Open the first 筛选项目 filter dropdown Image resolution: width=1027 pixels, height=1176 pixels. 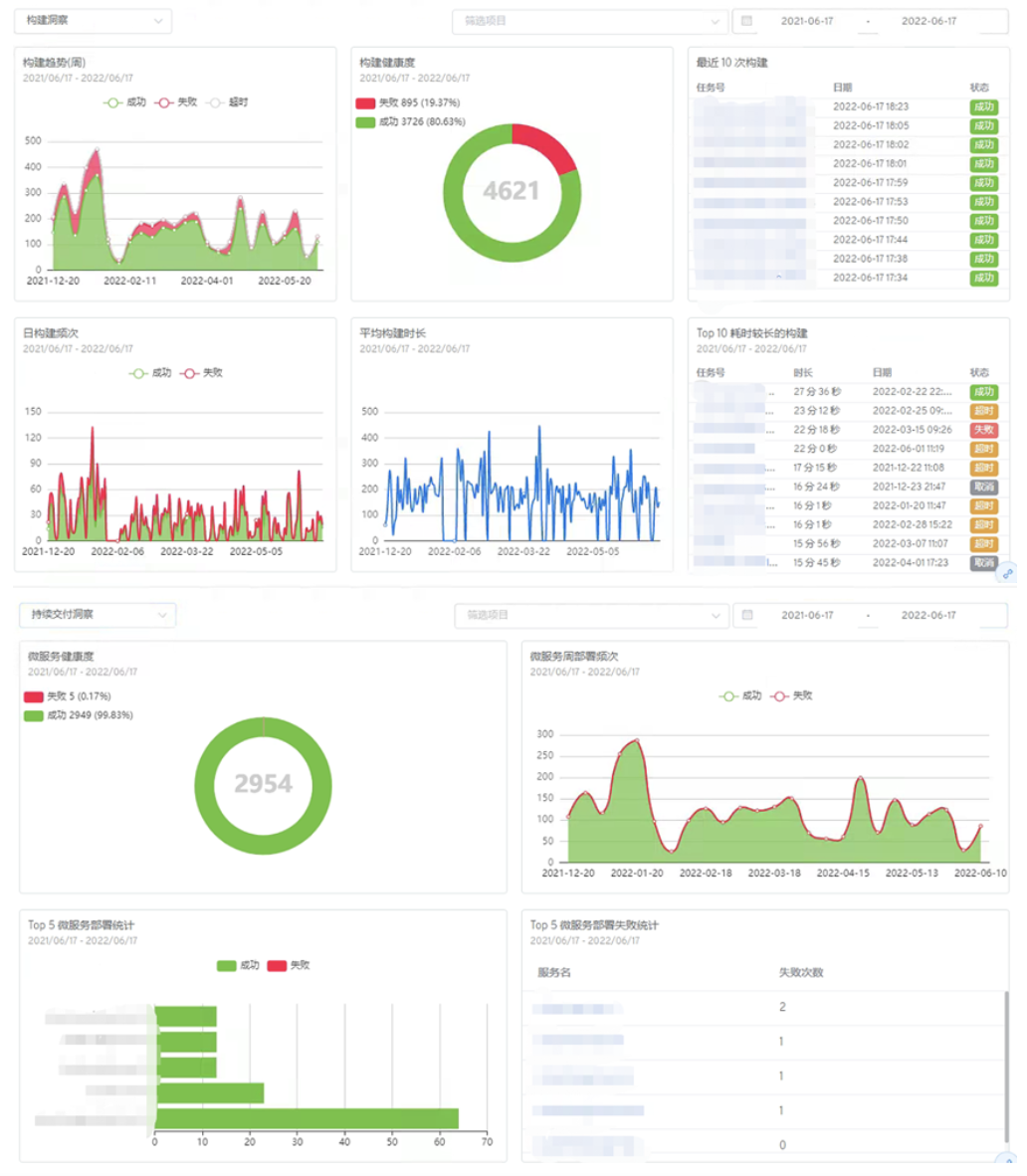590,21
